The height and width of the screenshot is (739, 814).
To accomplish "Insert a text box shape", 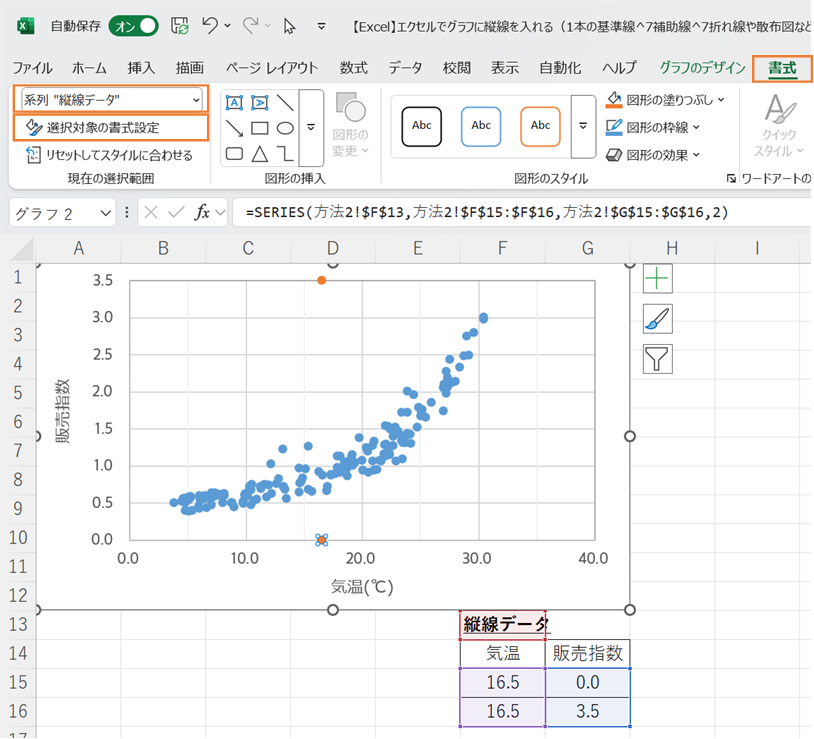I will (234, 102).
